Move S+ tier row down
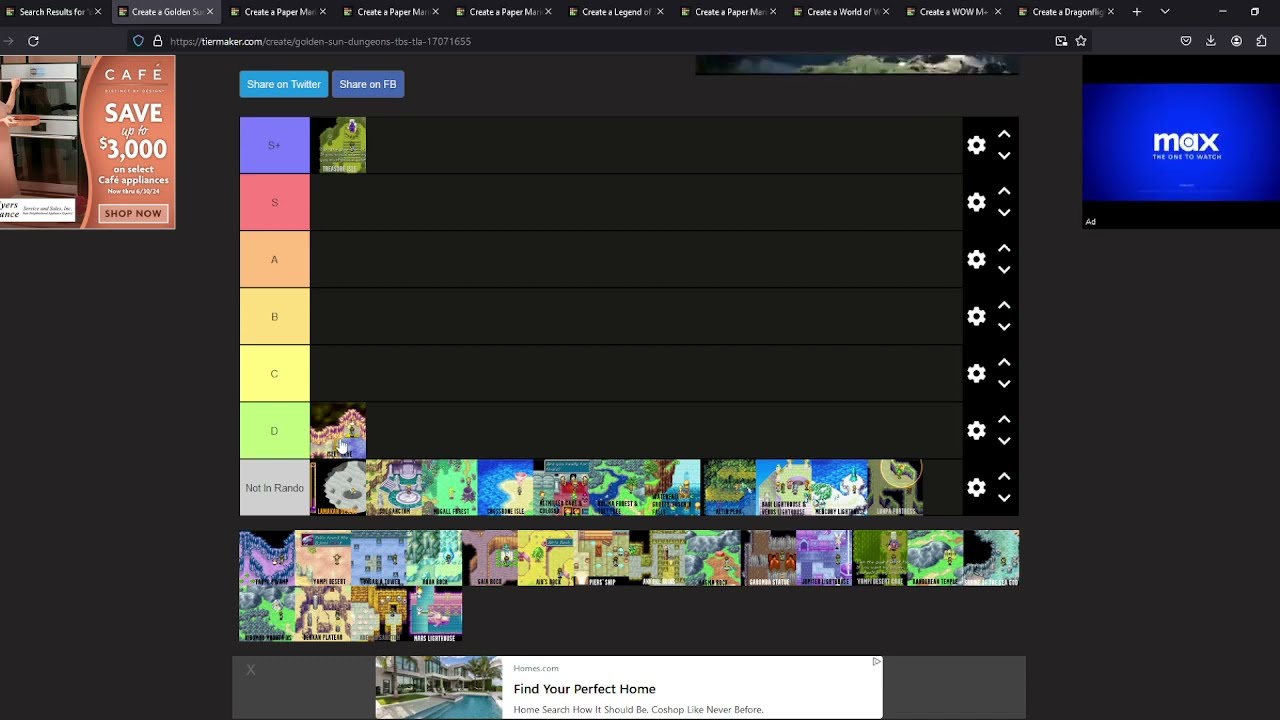 tap(1004, 156)
